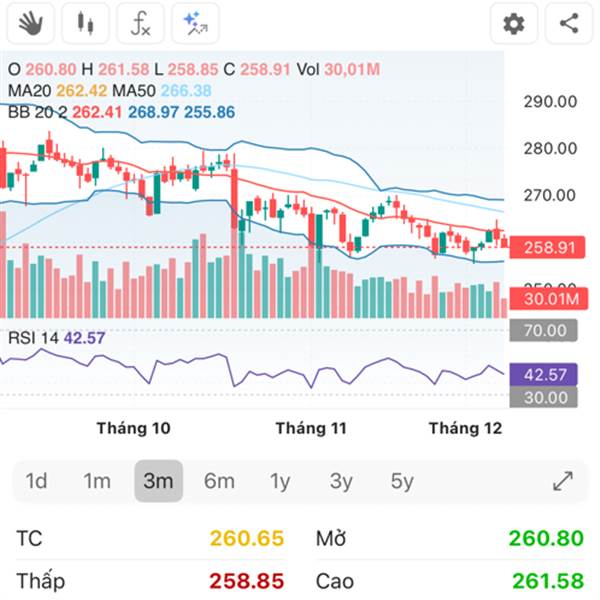Open chart settings gear

513,23
